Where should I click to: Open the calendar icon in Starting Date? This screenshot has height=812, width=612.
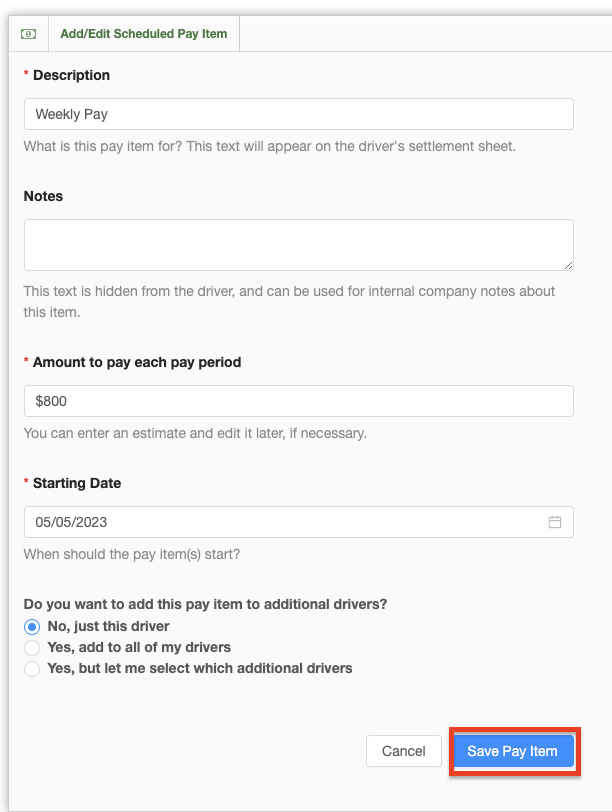point(555,522)
